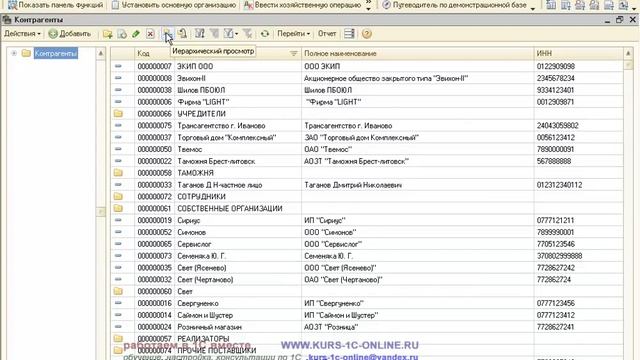Open the top toolbar overflow chevron

368,5
